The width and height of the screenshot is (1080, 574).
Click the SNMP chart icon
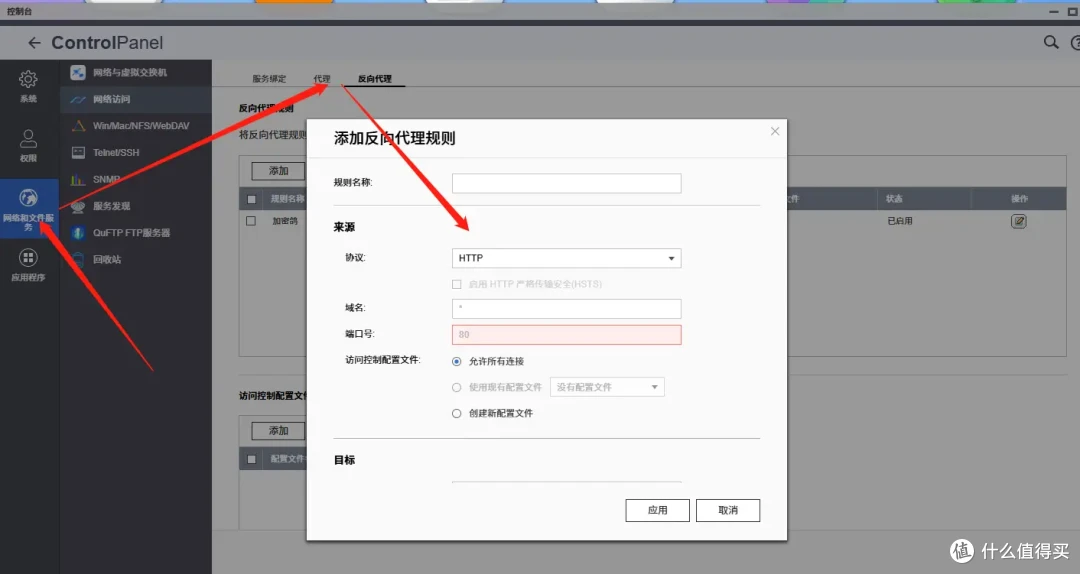pos(78,179)
